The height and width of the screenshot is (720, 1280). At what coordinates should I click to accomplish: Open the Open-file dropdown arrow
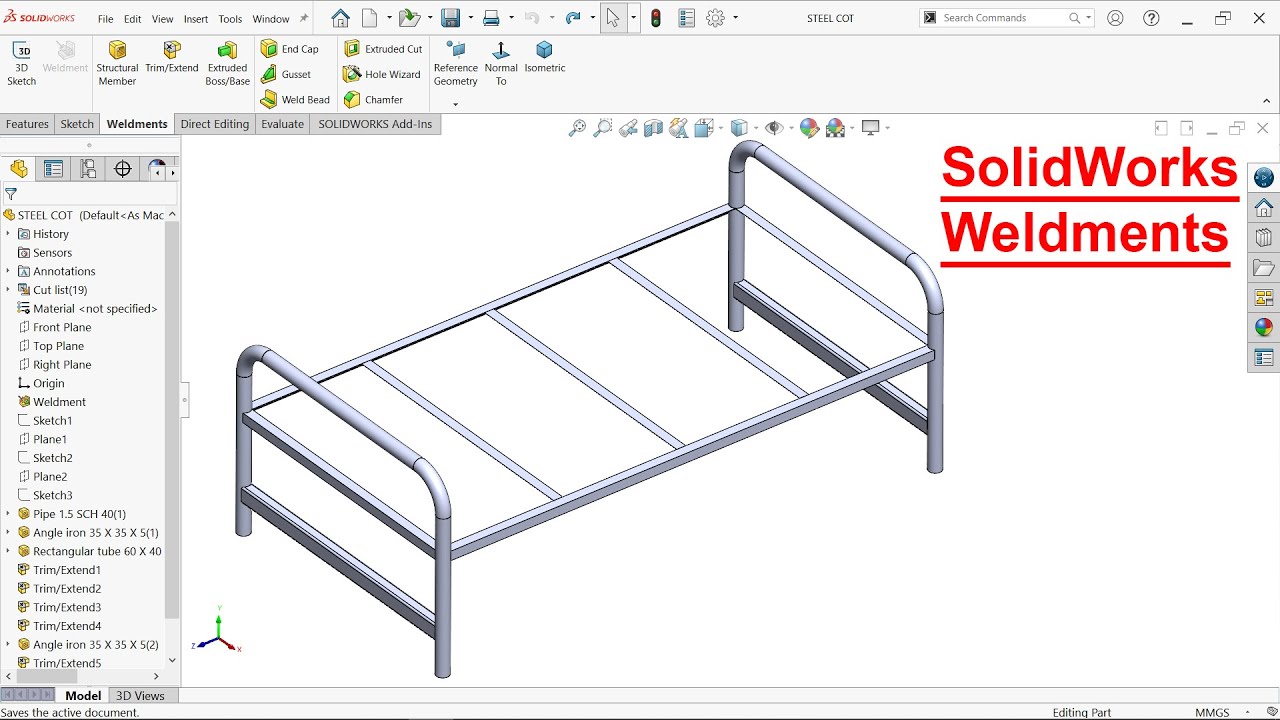pos(428,18)
